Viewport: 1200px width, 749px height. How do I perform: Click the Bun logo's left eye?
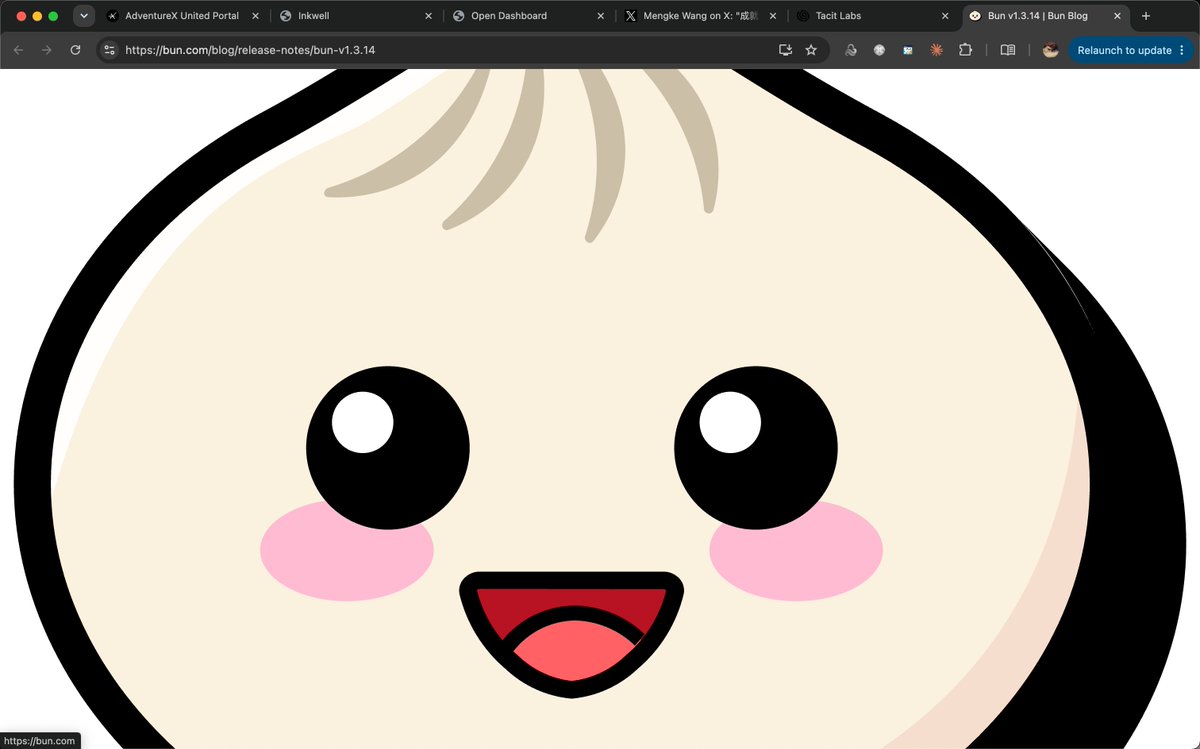[388, 447]
